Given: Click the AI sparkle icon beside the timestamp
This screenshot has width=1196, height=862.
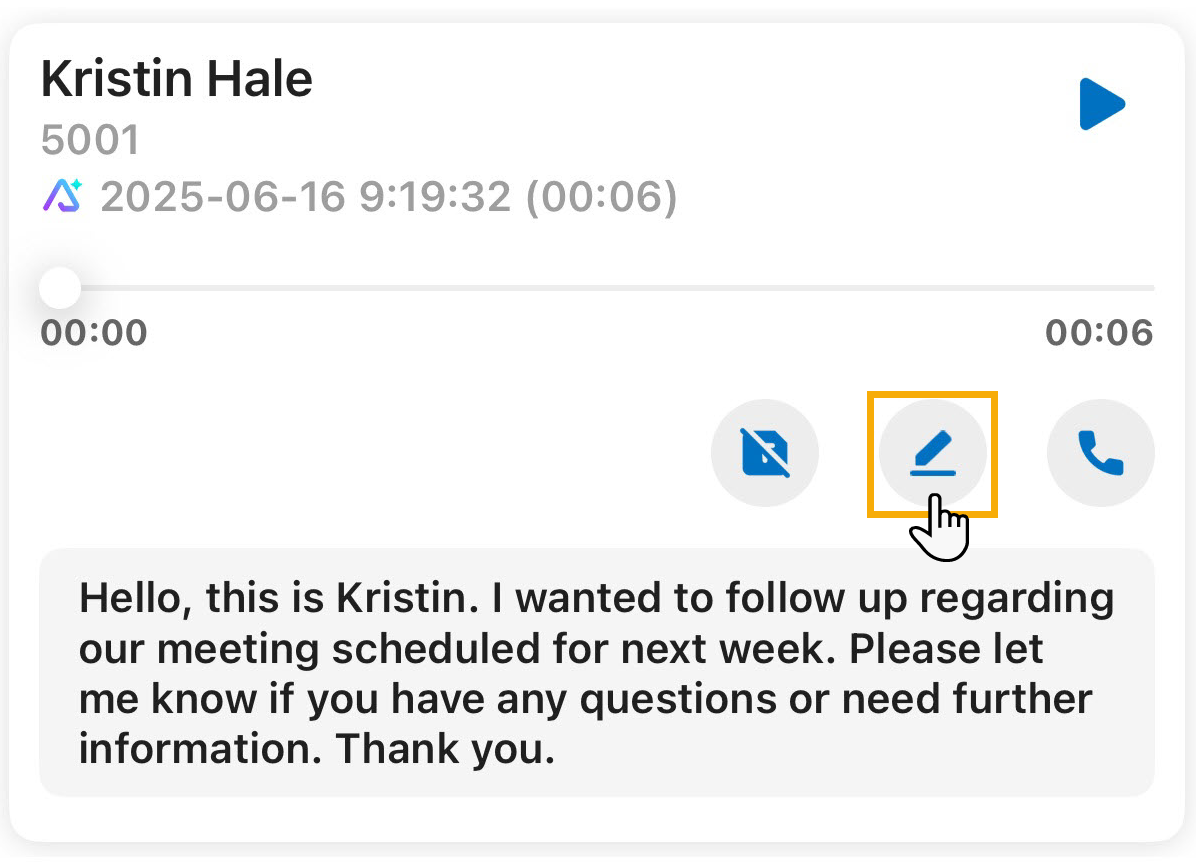Looking at the screenshot, I should tap(62, 196).
